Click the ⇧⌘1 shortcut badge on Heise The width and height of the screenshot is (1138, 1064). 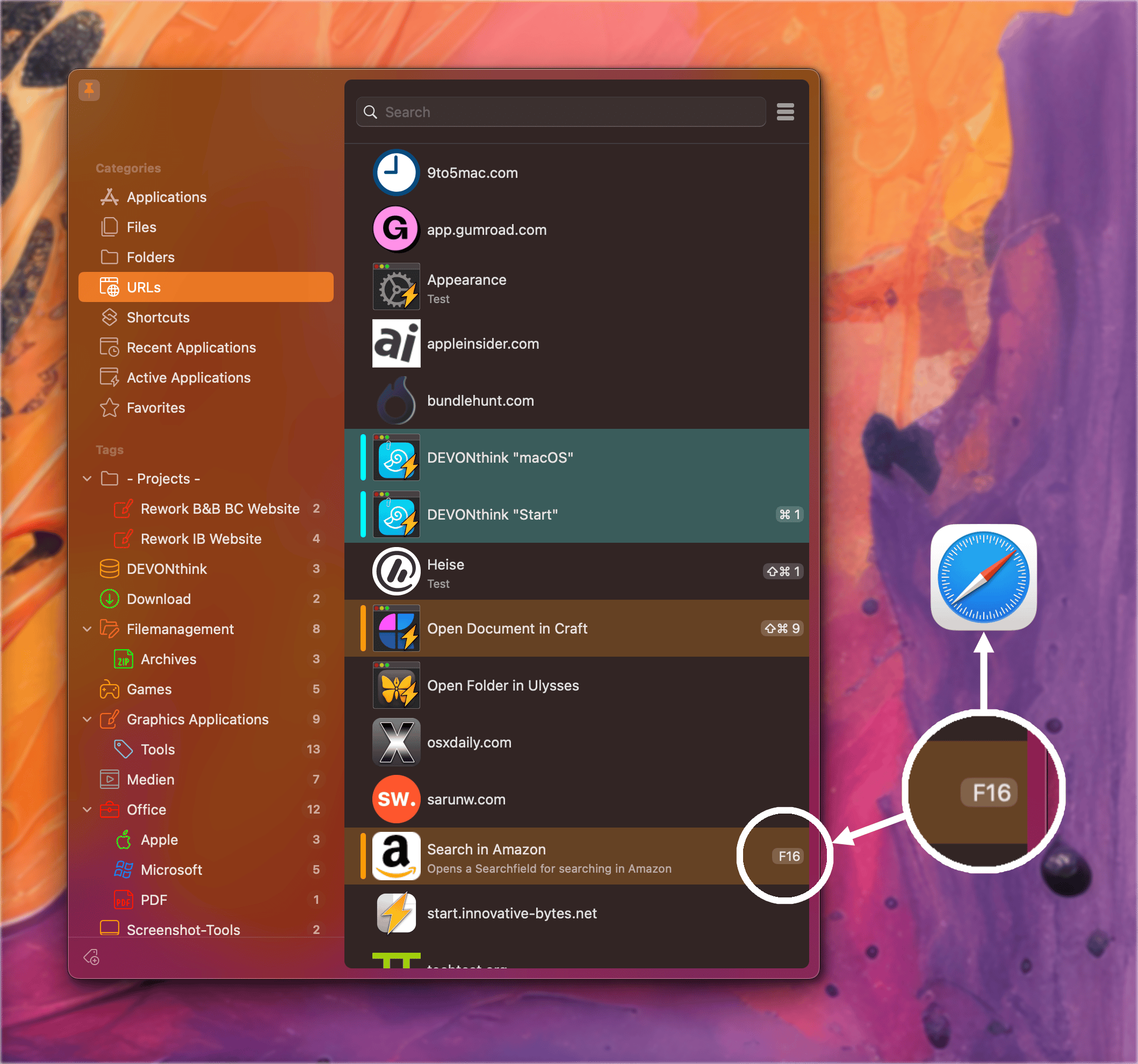(783, 571)
